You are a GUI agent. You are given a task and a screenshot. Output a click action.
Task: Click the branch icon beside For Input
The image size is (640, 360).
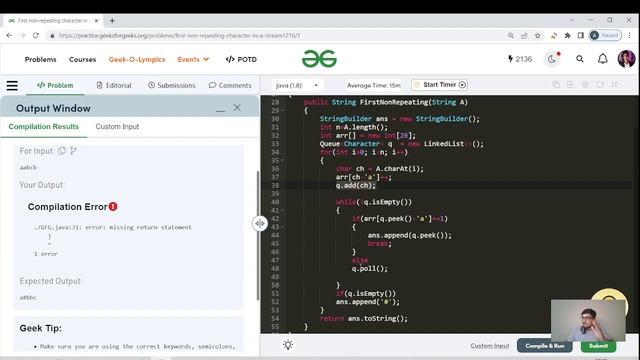pos(73,151)
